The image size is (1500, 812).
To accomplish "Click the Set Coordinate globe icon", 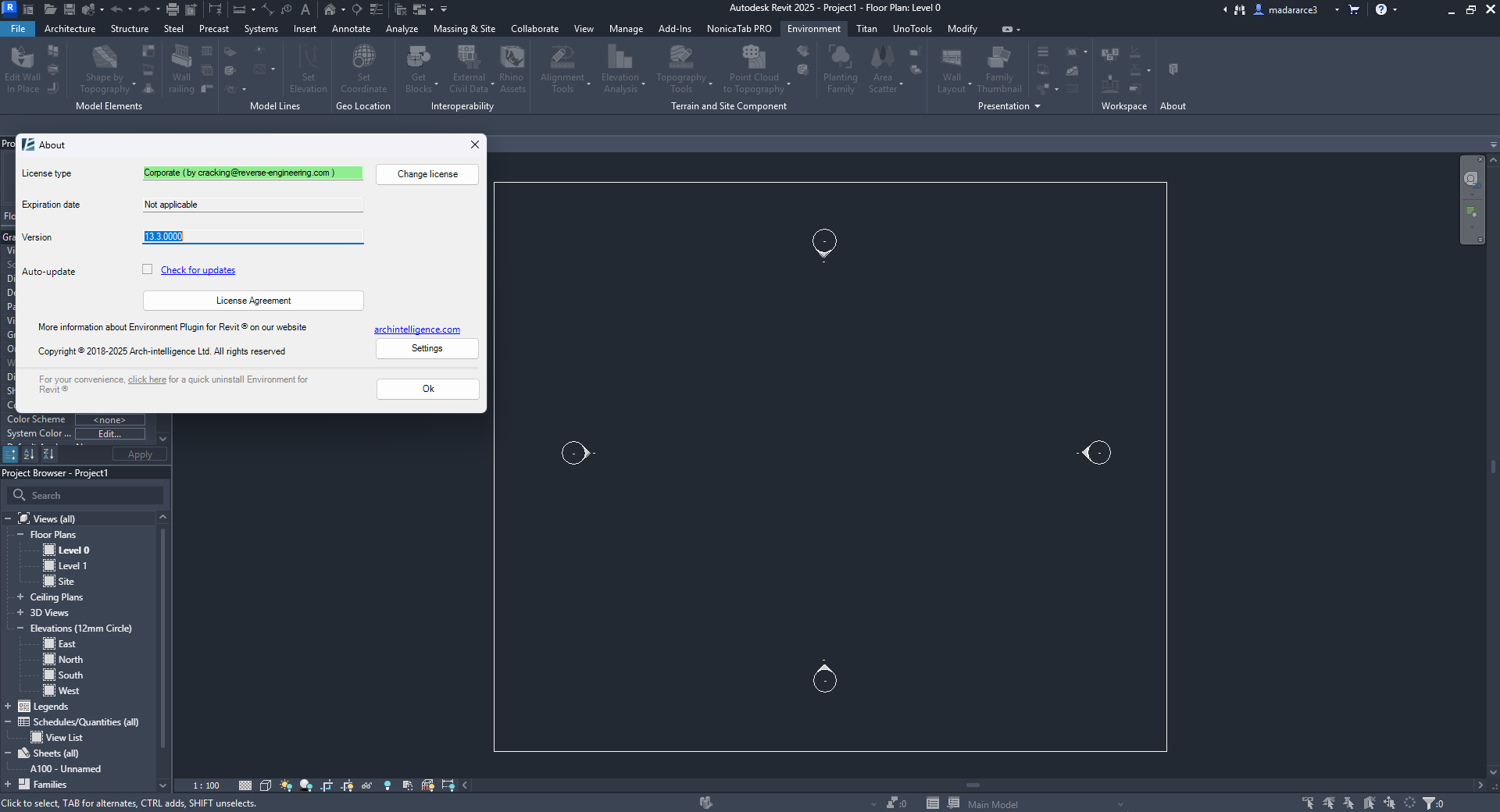I will [363, 57].
